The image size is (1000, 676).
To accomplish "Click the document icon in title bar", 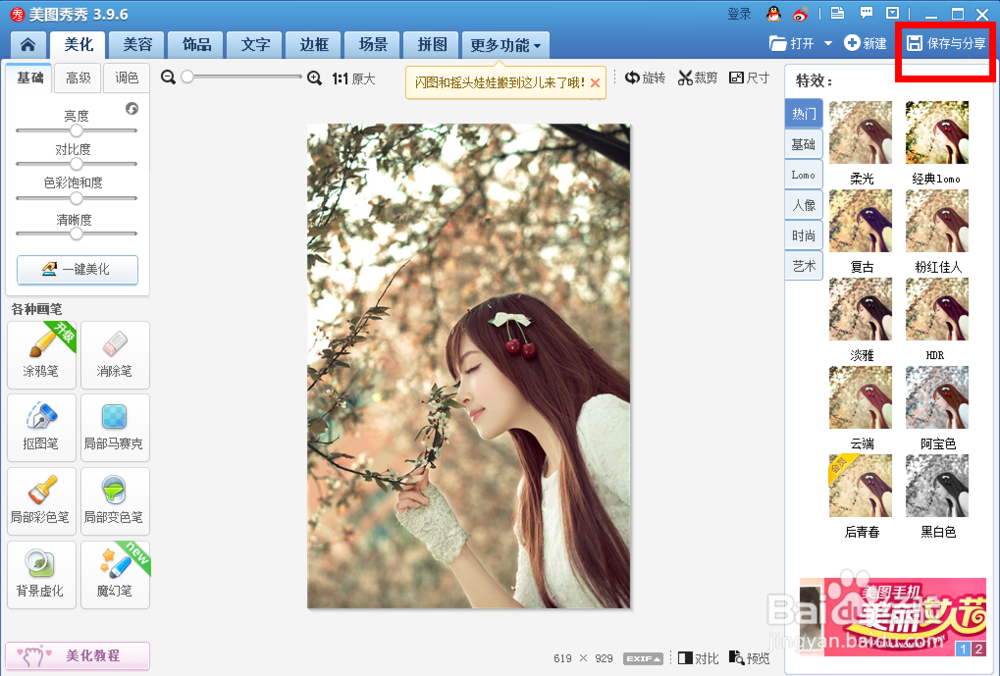I will click(x=837, y=13).
